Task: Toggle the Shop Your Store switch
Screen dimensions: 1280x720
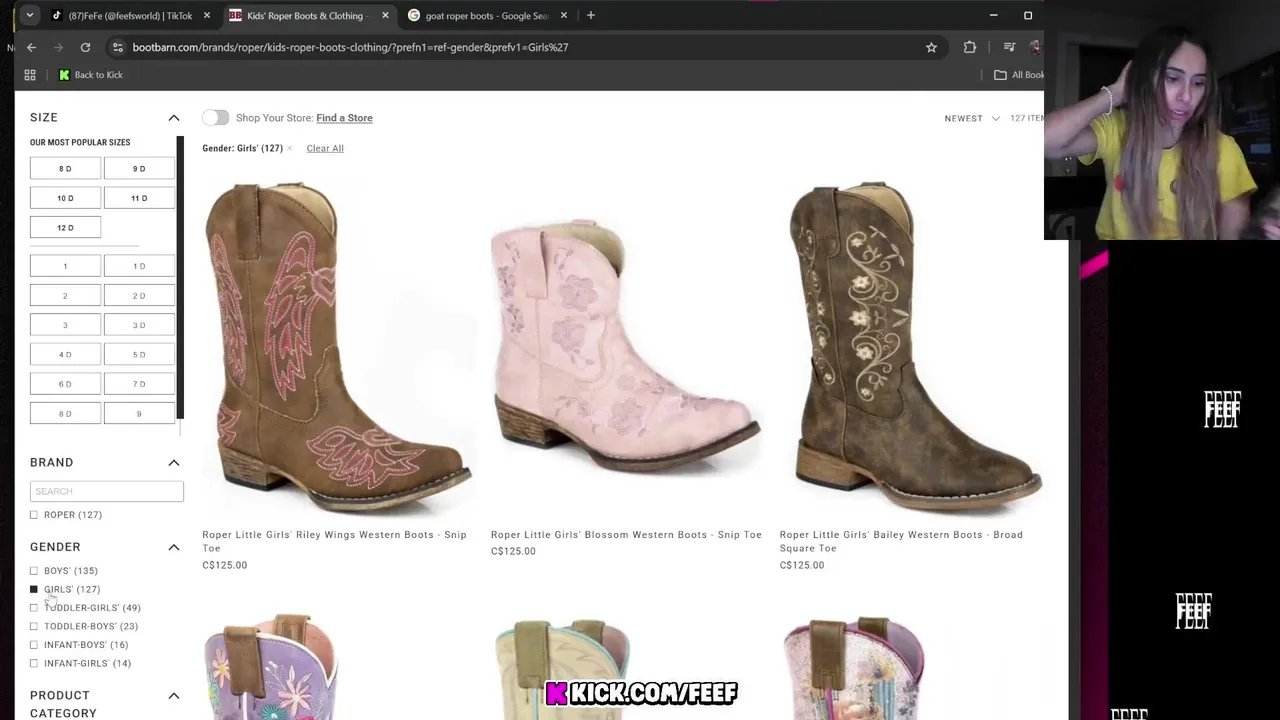Action: [x=215, y=118]
